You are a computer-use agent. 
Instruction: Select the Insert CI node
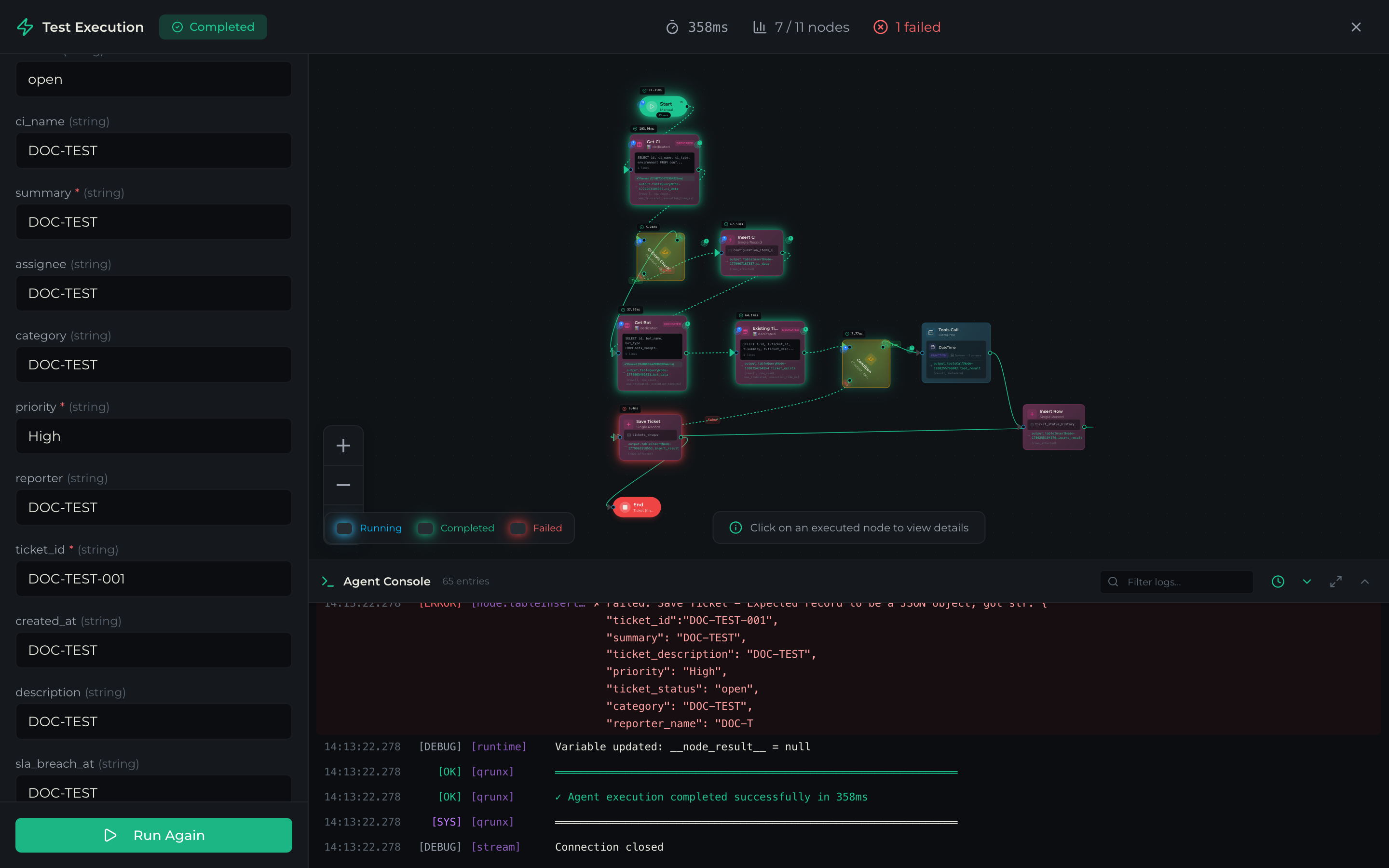pyautogui.click(x=752, y=253)
